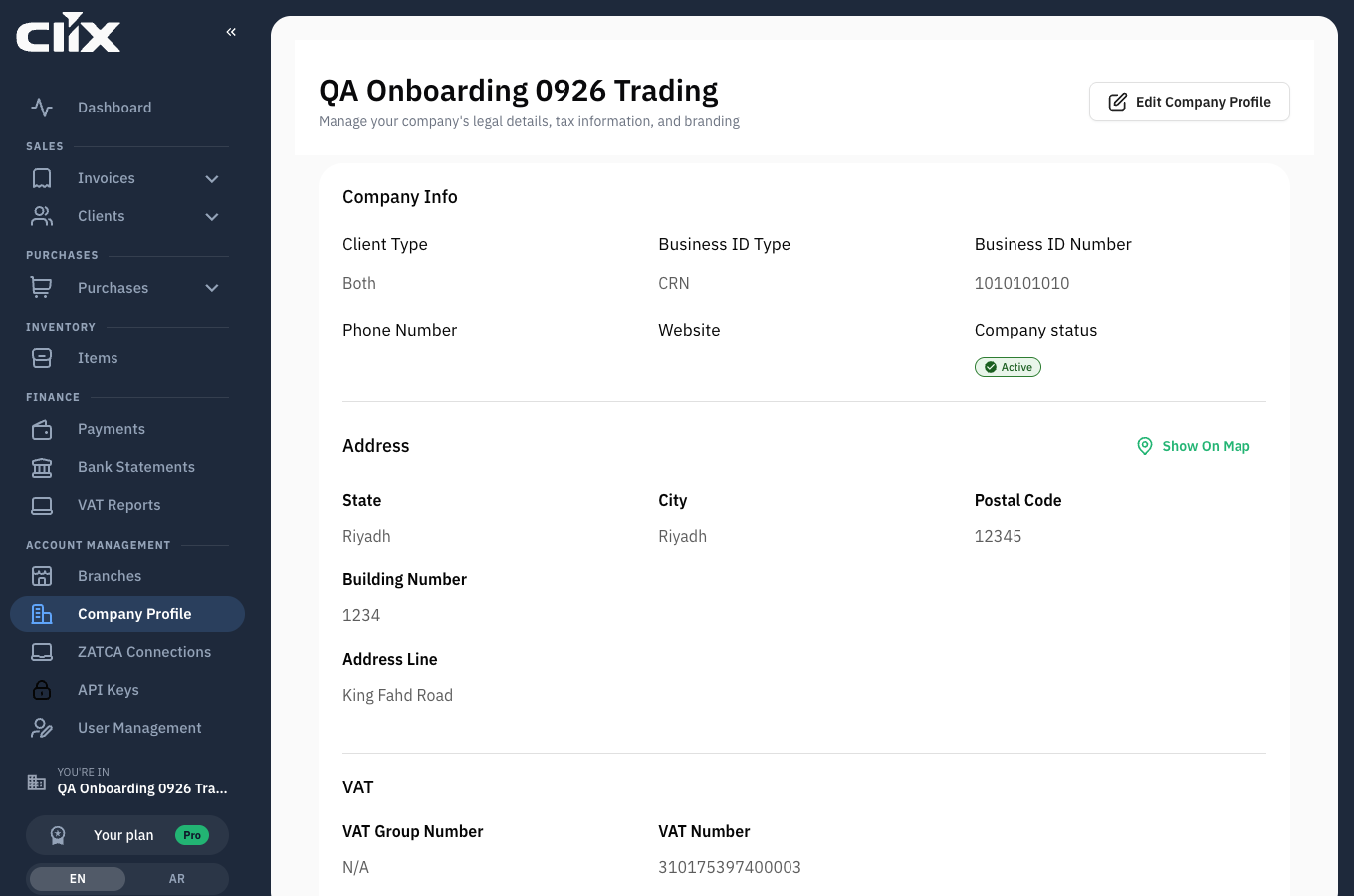Click the Clix logo
The height and width of the screenshot is (896, 1354).
pyautogui.click(x=69, y=32)
